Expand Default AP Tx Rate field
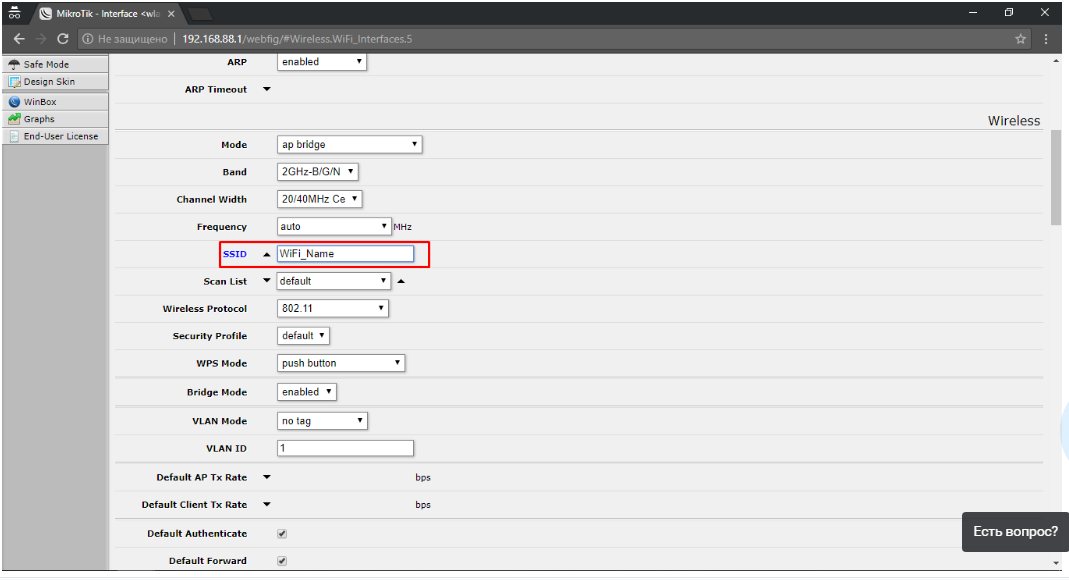This screenshot has width=1069, height=580. tap(267, 477)
